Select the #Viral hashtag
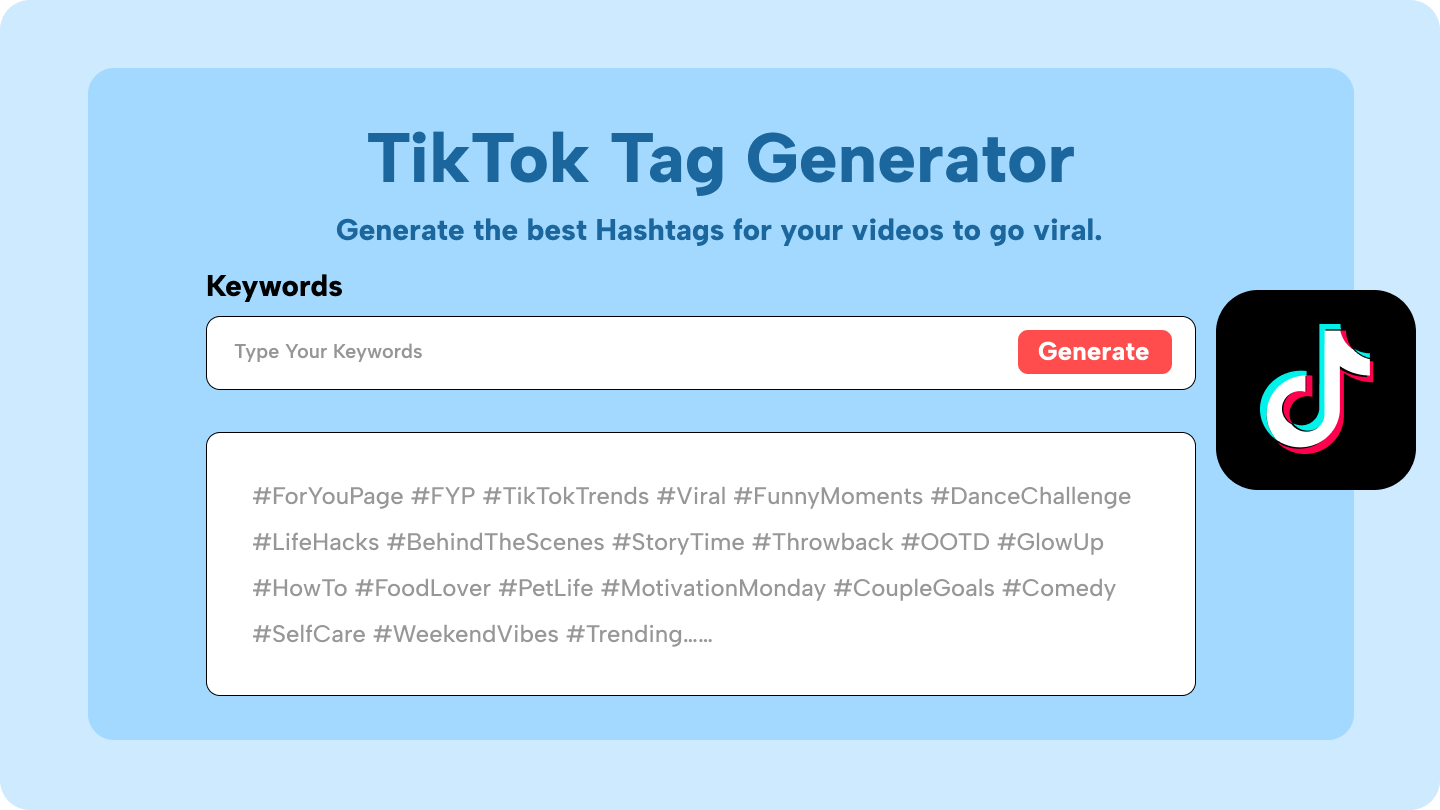1440x810 pixels. click(x=691, y=497)
